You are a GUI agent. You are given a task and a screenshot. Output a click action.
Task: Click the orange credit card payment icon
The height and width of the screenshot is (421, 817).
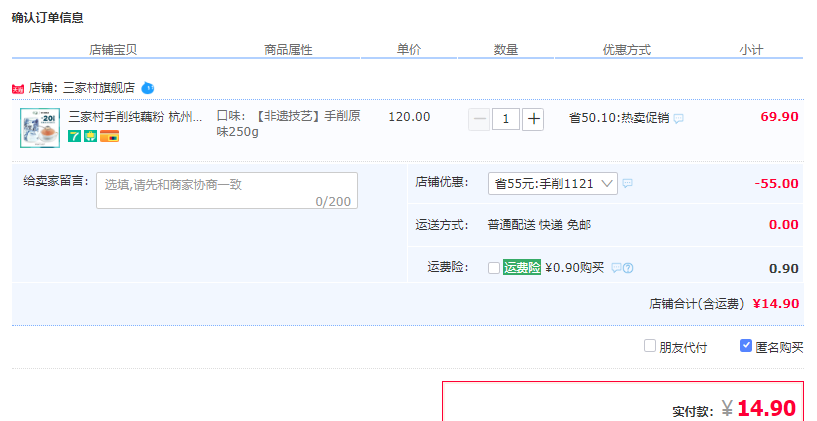click(x=109, y=137)
